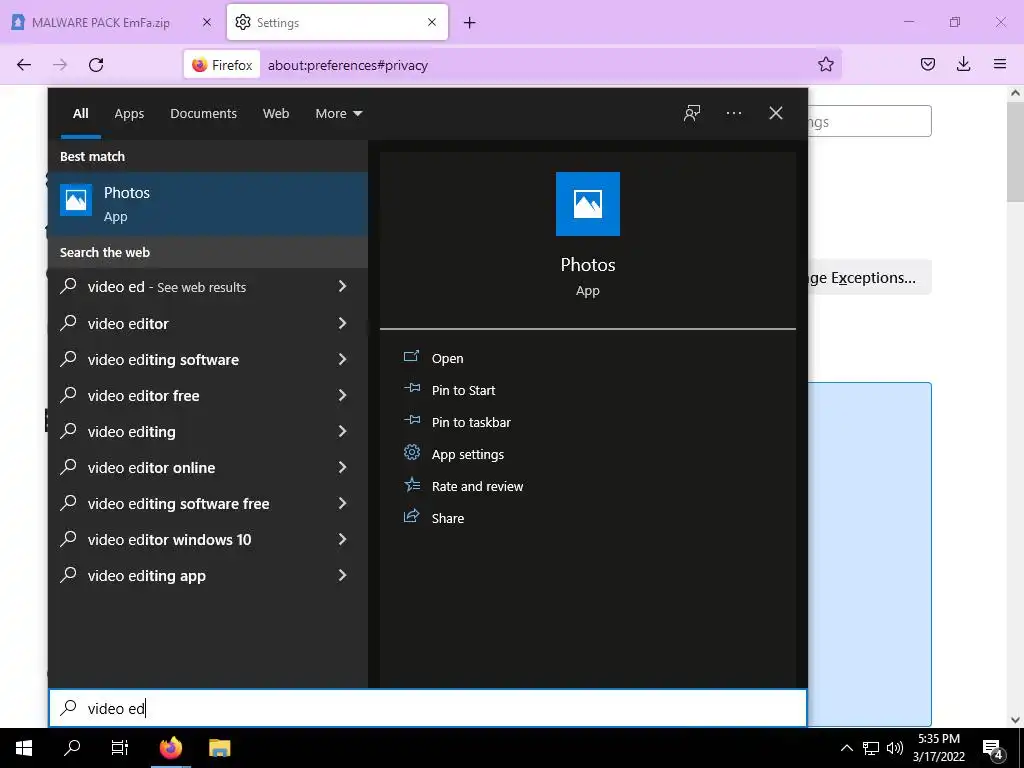Viewport: 1024px width, 768px height.
Task: Select 'video editing software' suggestion text
Action: 163,359
